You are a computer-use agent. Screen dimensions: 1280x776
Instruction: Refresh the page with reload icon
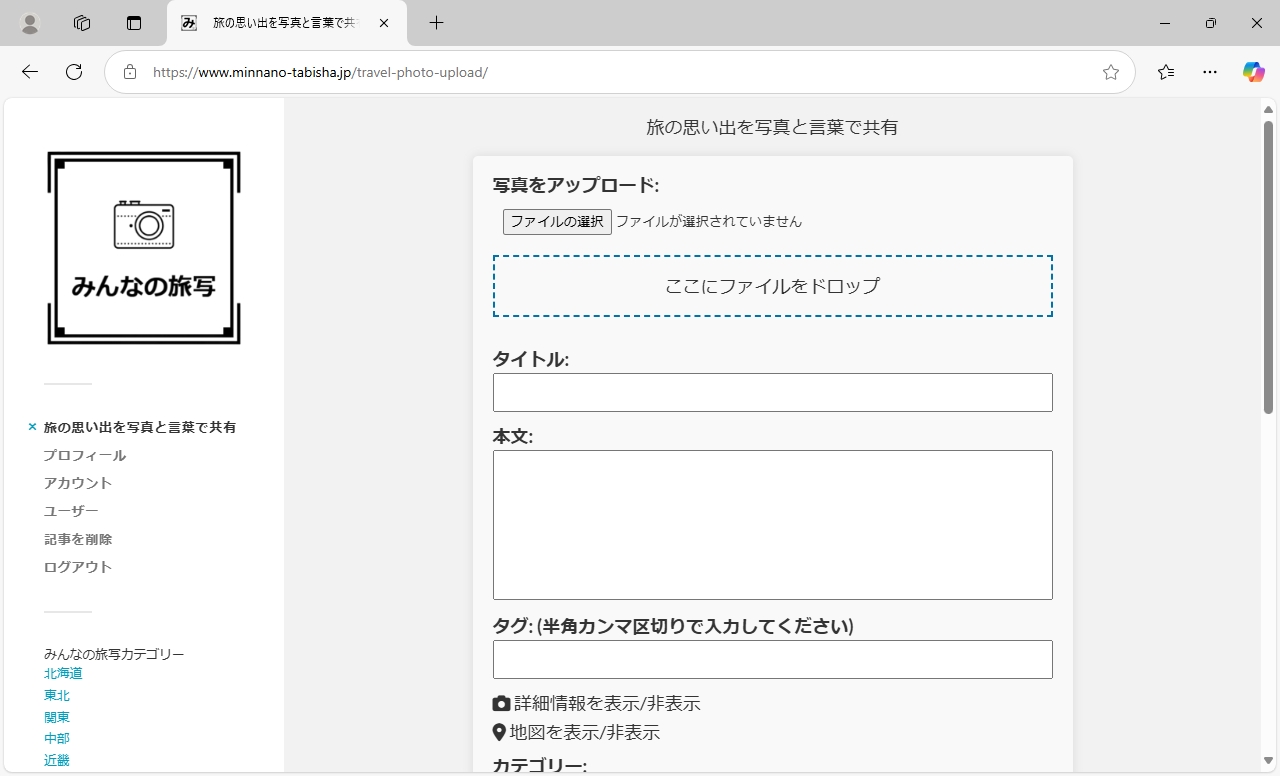74,72
